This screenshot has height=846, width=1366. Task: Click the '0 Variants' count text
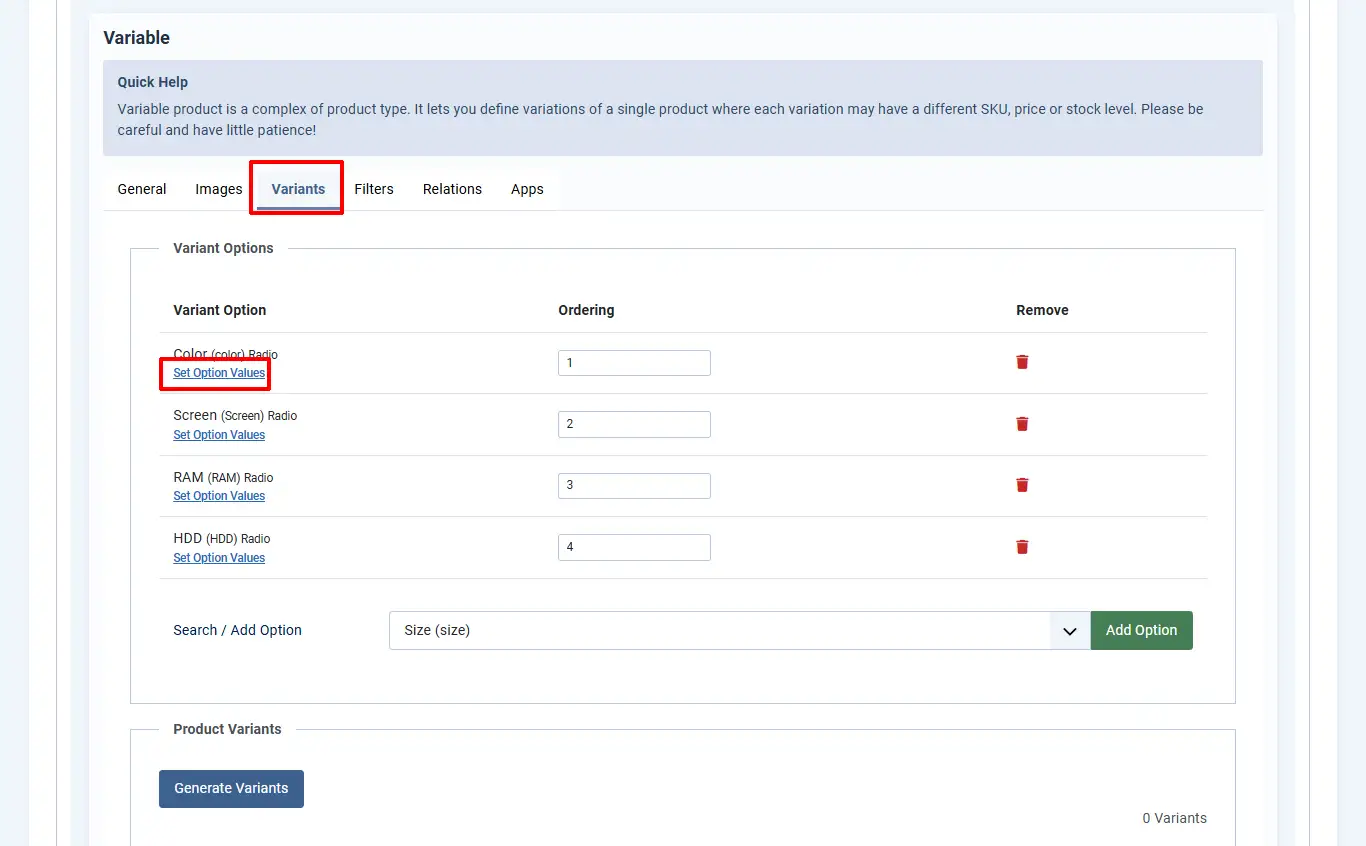[x=1174, y=818]
